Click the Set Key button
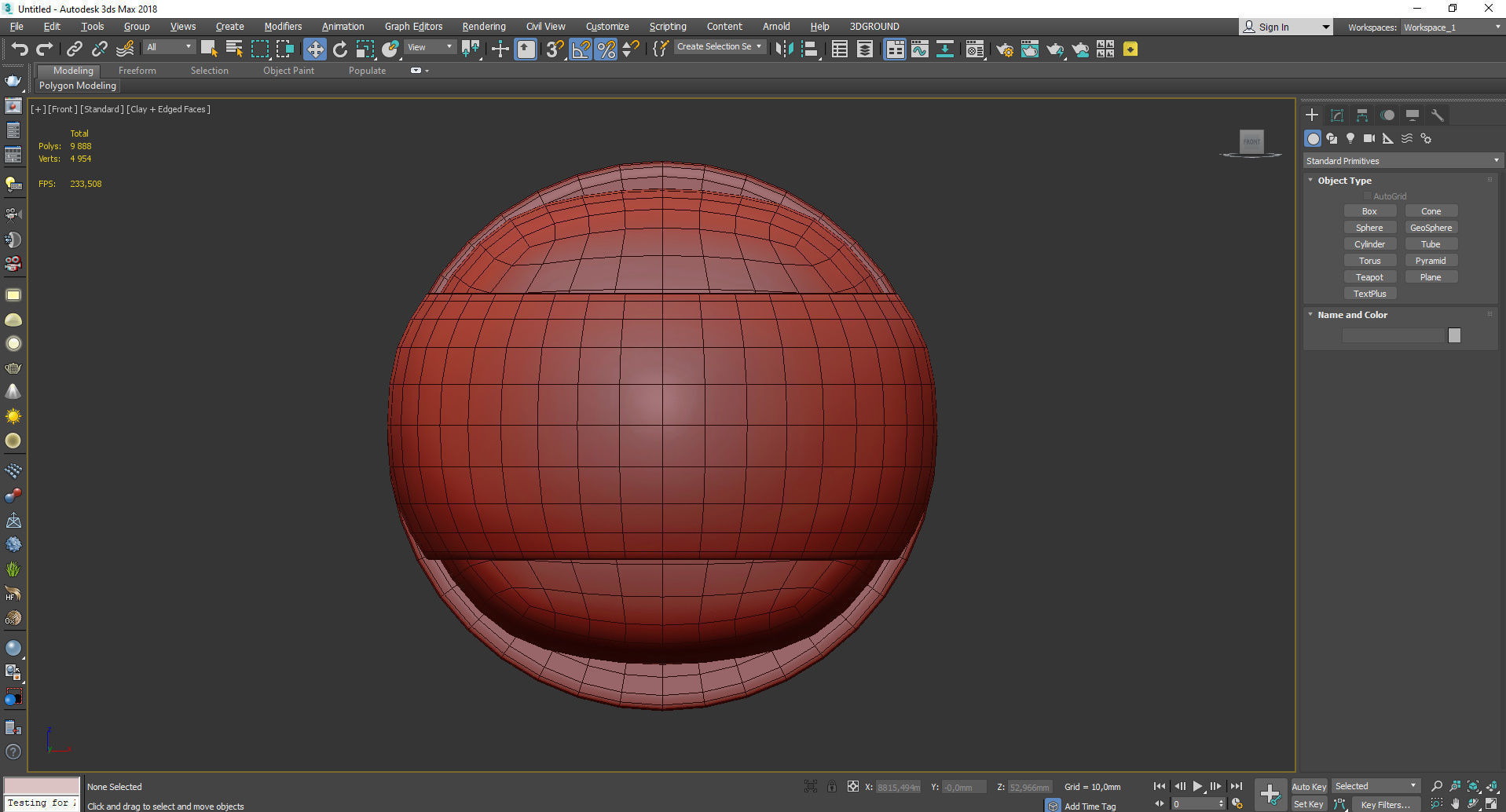 (1309, 804)
